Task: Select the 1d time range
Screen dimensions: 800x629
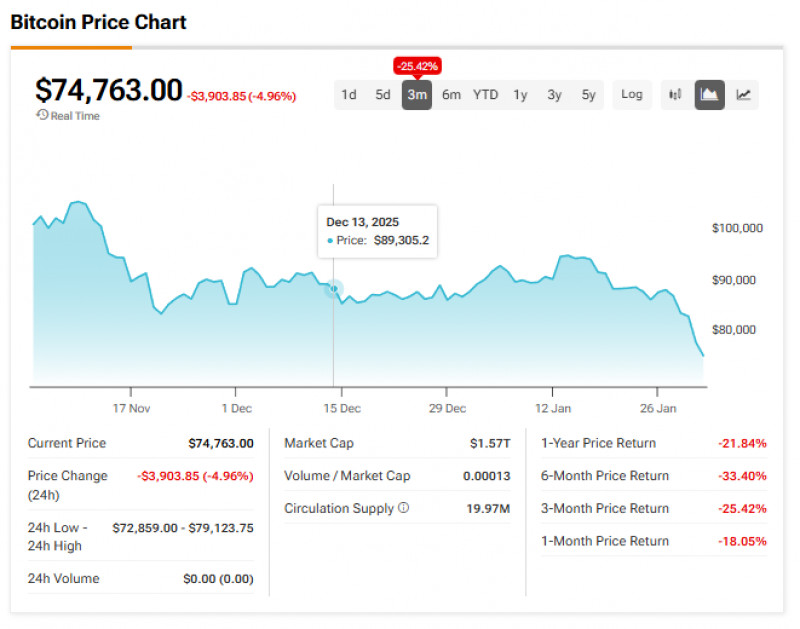Action: pos(349,95)
